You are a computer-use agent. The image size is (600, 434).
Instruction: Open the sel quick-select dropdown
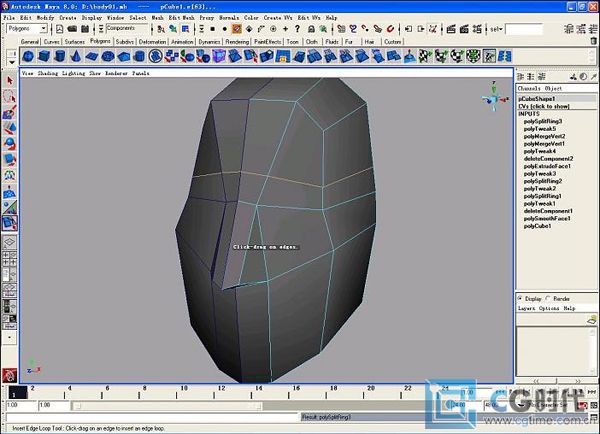point(496,29)
